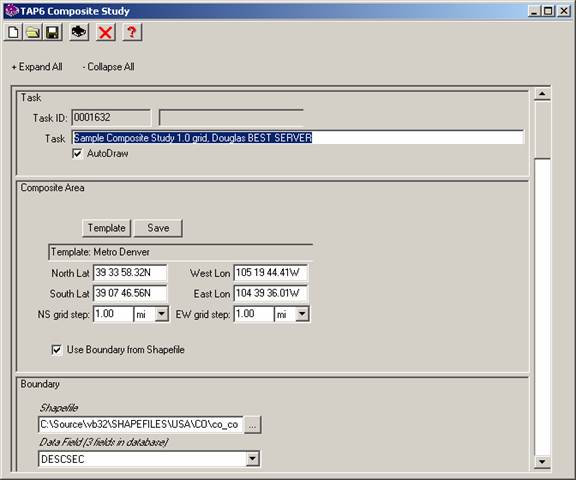Open the EW grid step unit dropdown

[302, 314]
